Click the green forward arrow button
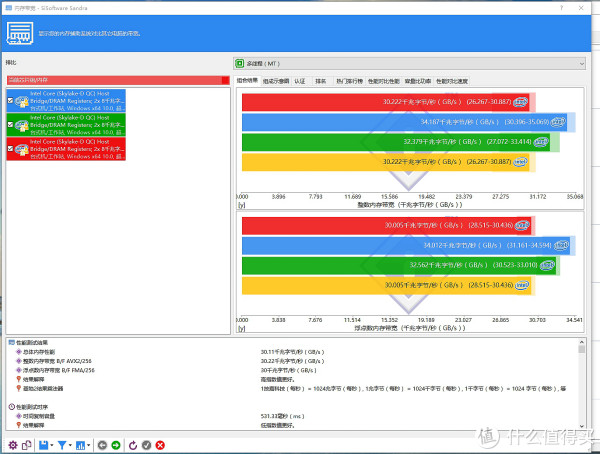600x454 pixels. 116,445
